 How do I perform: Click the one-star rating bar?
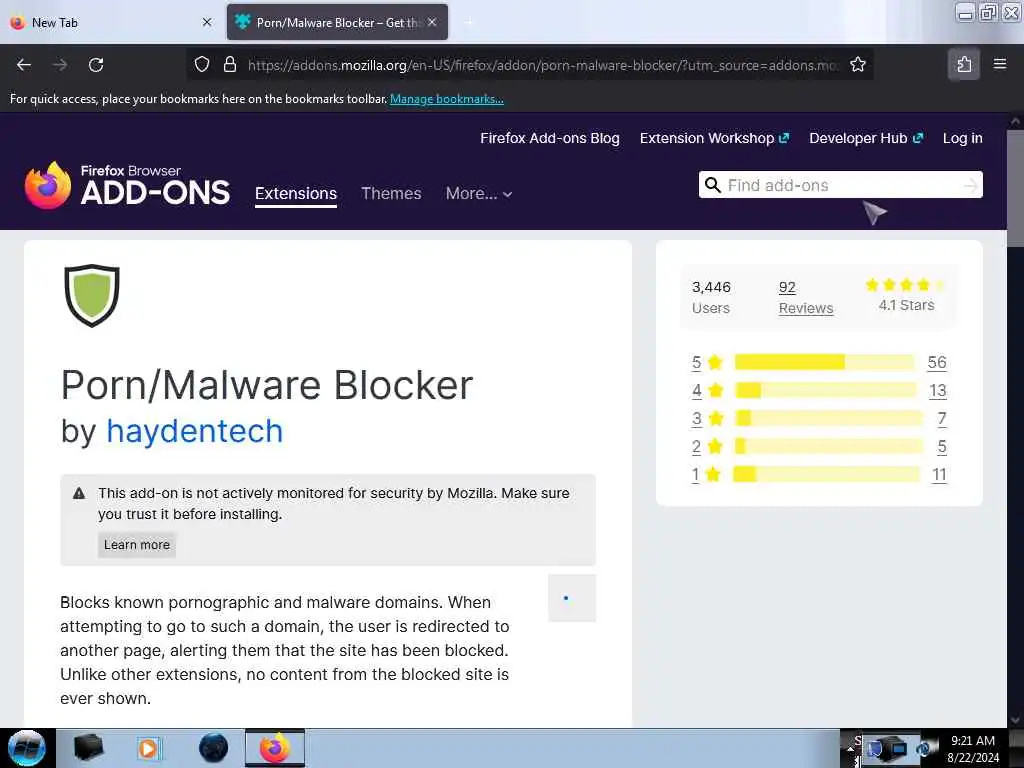click(827, 474)
